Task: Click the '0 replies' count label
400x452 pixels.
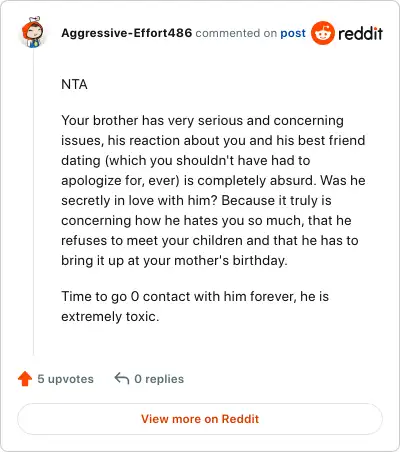Action: point(159,379)
